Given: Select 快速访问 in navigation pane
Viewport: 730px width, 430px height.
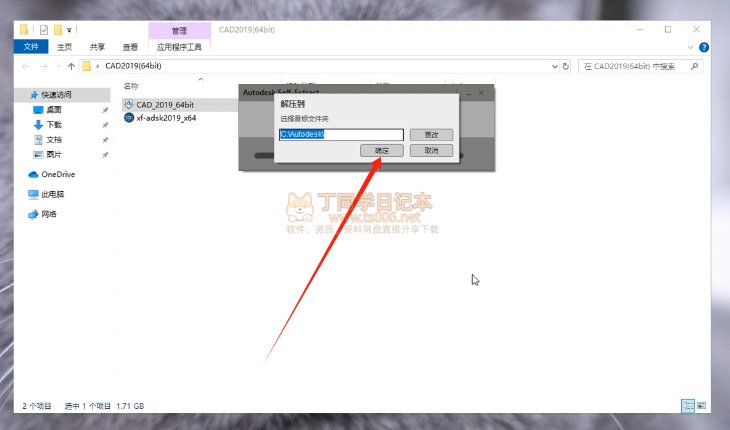Looking at the screenshot, I should coord(56,94).
